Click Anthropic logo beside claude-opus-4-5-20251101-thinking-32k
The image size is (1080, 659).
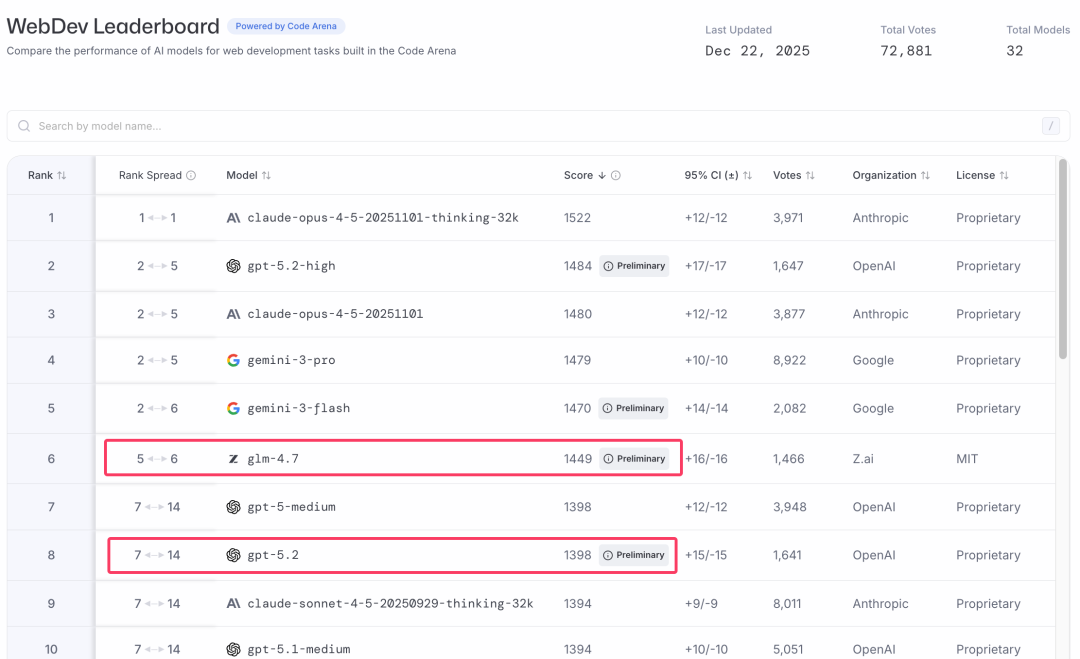pos(233,218)
